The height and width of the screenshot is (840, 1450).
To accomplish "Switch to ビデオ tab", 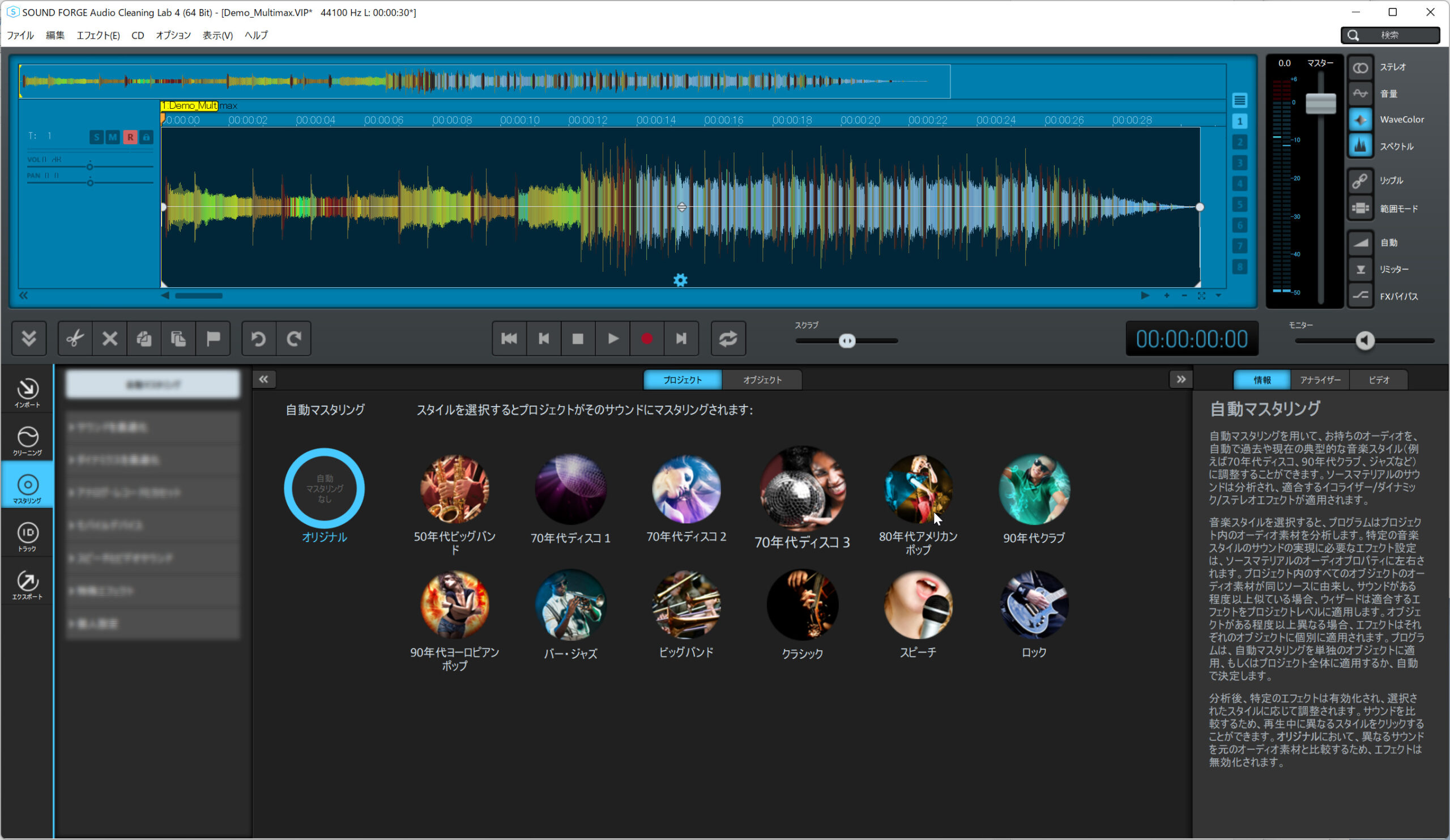I will [1379, 380].
